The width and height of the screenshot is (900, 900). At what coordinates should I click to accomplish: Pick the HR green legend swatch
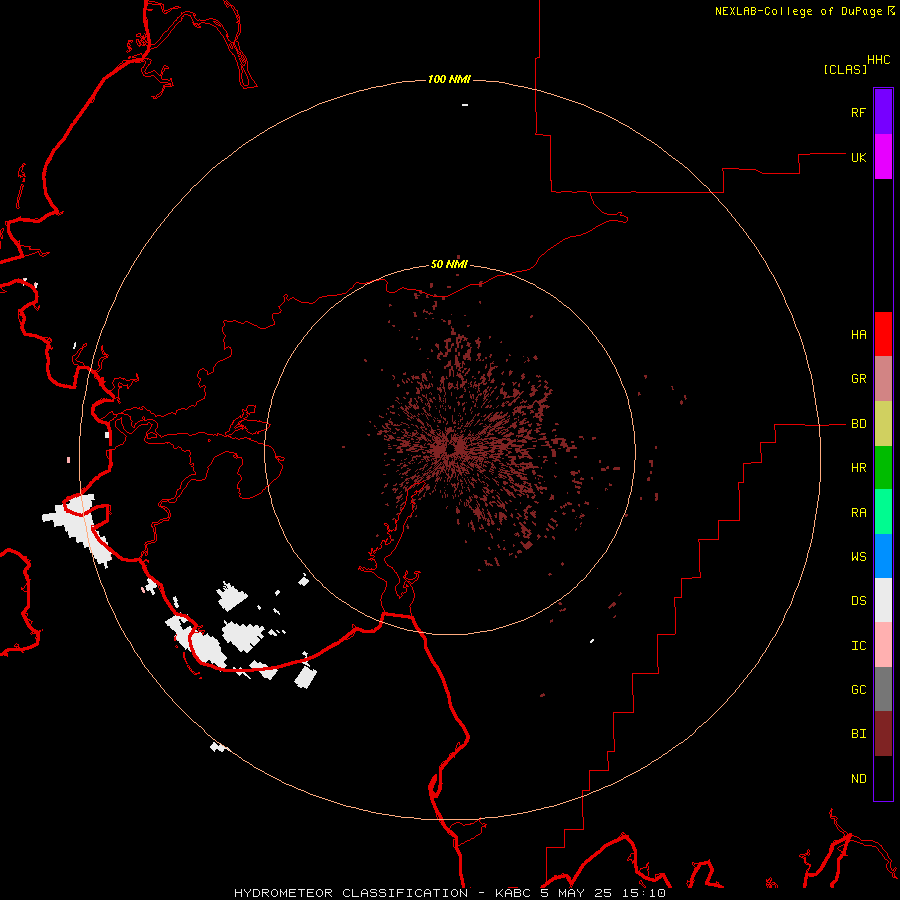tap(883, 468)
